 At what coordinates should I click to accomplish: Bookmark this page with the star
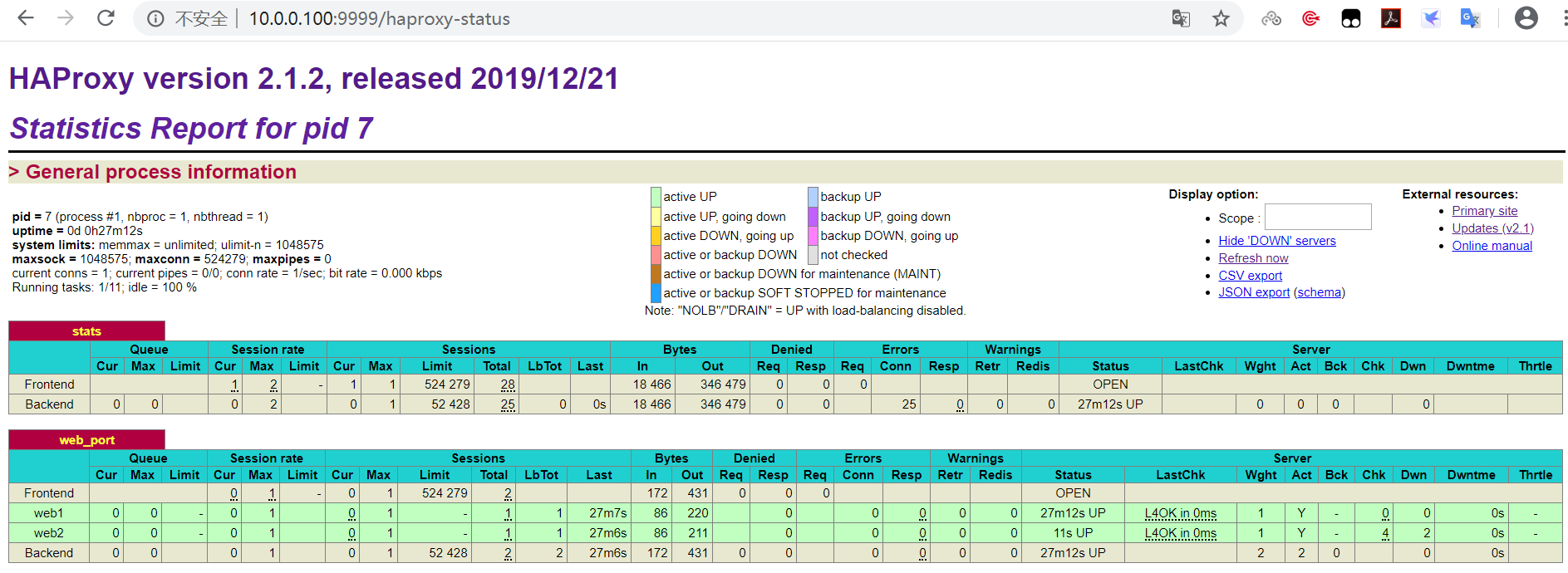point(1221,18)
